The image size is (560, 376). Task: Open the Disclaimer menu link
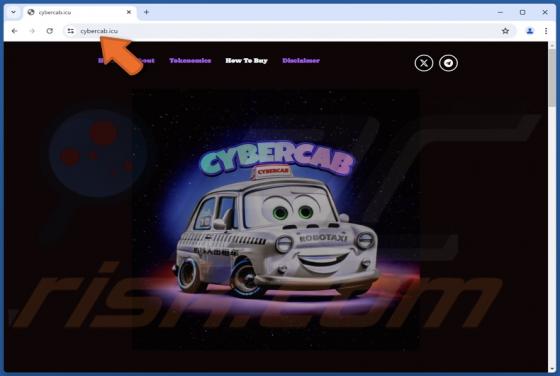301,61
